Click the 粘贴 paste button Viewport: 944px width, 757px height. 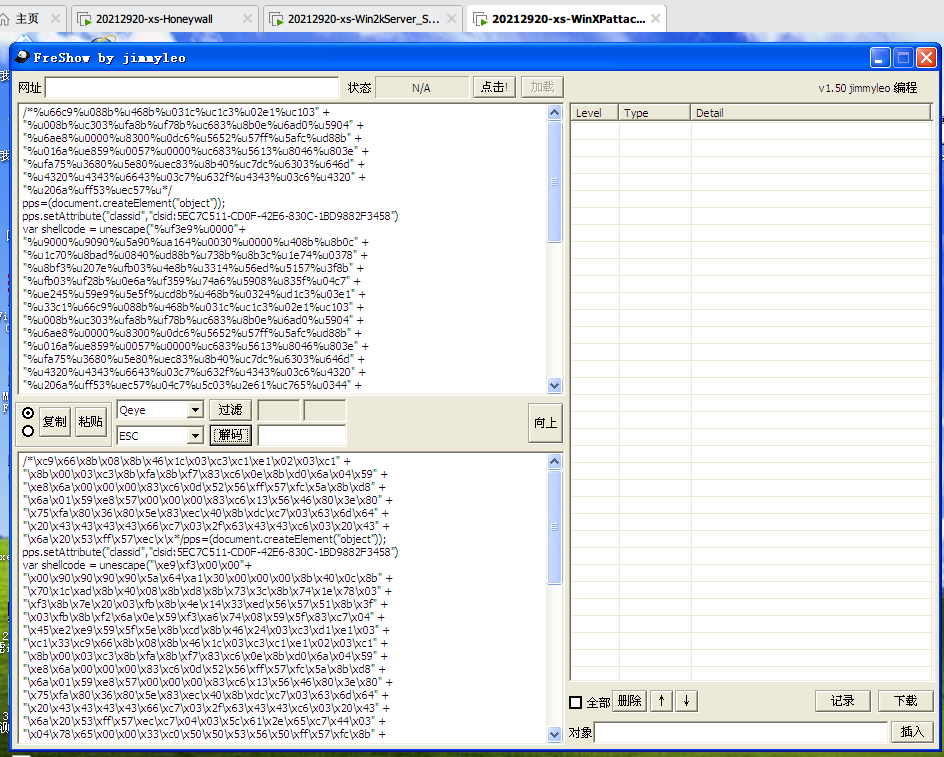coord(91,422)
